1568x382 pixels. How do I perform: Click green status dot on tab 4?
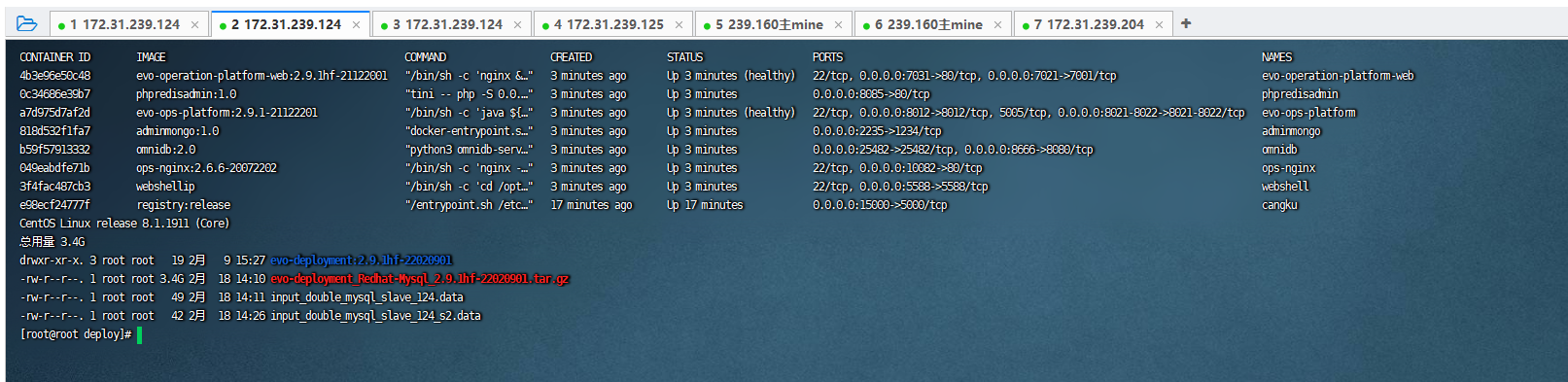click(545, 25)
